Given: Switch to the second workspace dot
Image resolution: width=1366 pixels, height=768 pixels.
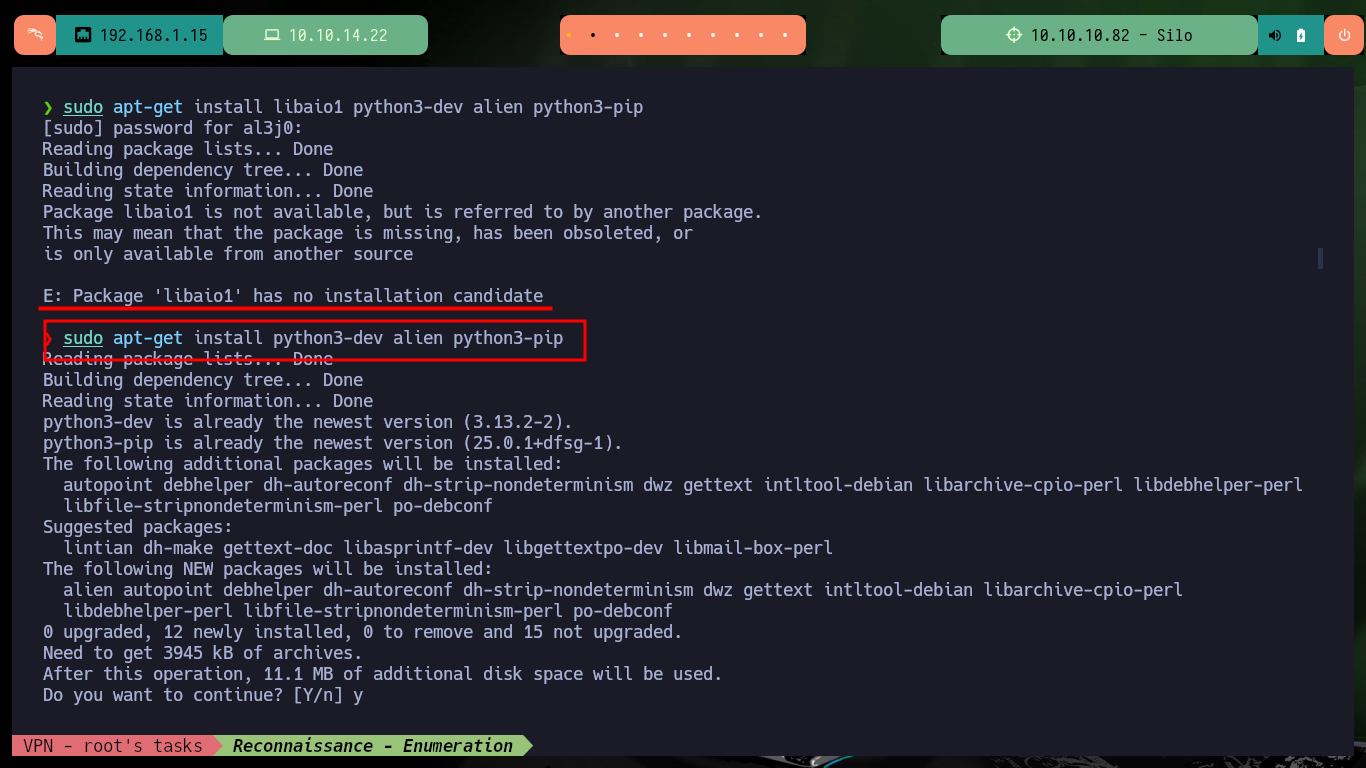Looking at the screenshot, I should (x=593, y=35).
